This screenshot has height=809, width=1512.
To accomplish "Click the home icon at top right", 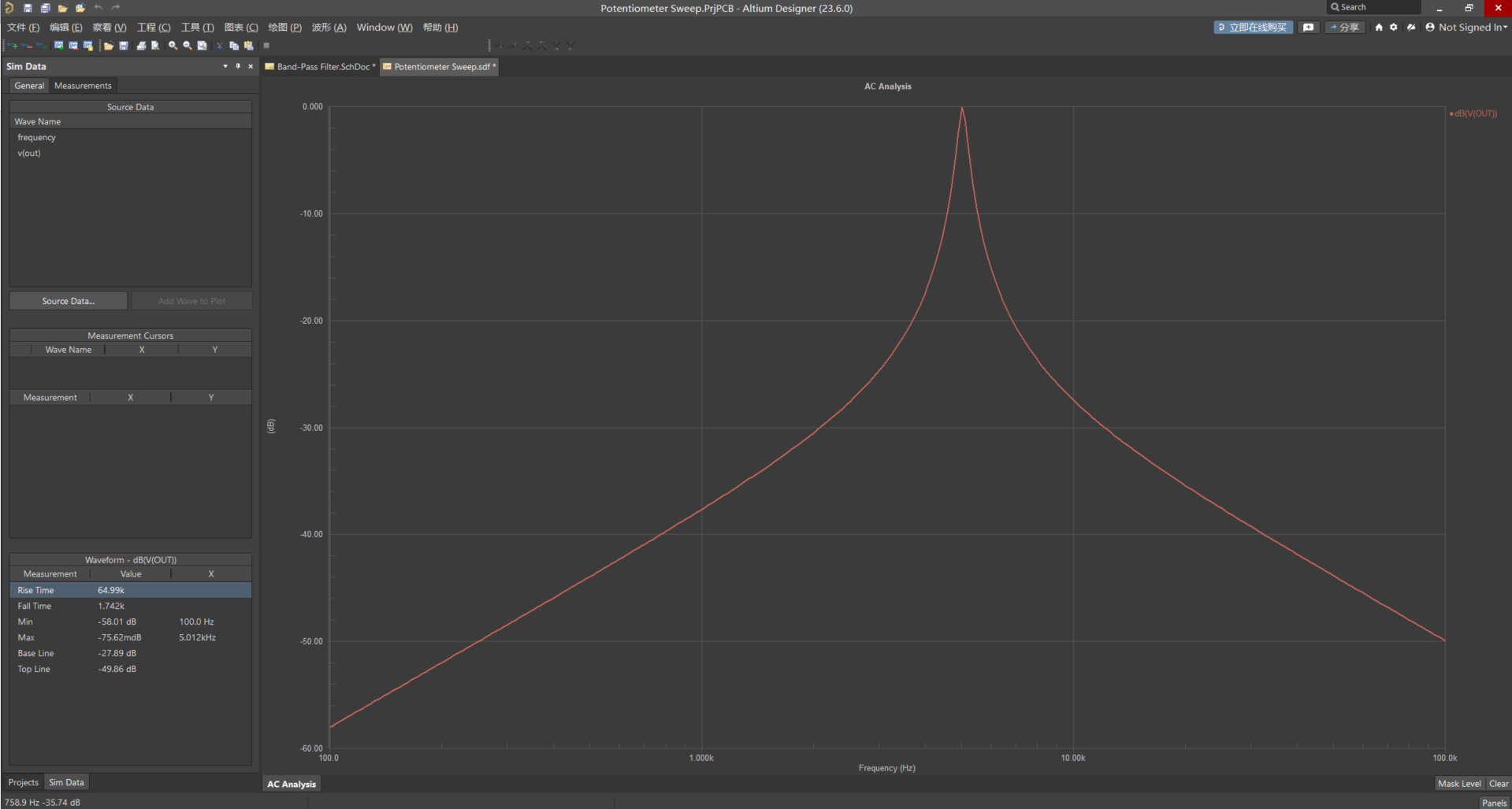I will click(1379, 28).
